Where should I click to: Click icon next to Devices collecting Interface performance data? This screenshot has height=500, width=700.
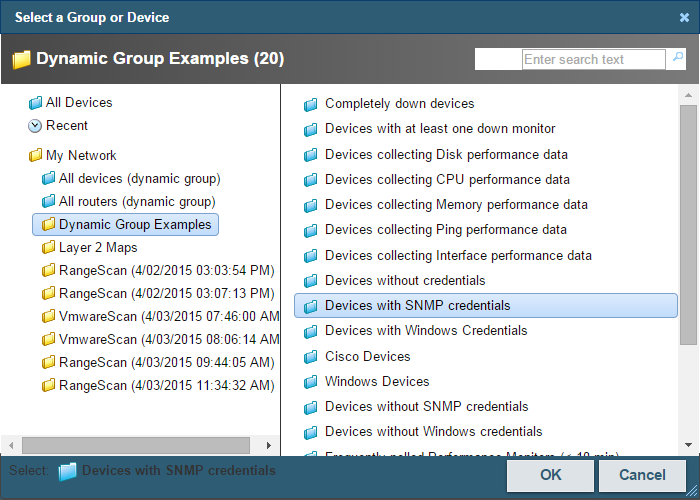[x=310, y=256]
